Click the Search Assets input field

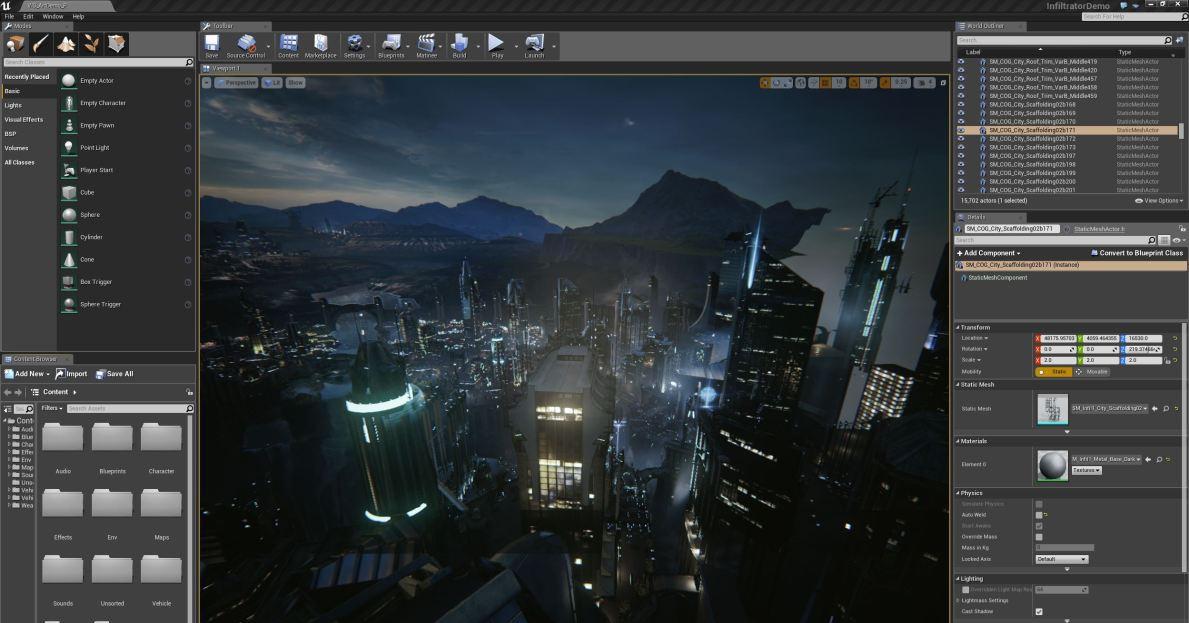[130, 409]
